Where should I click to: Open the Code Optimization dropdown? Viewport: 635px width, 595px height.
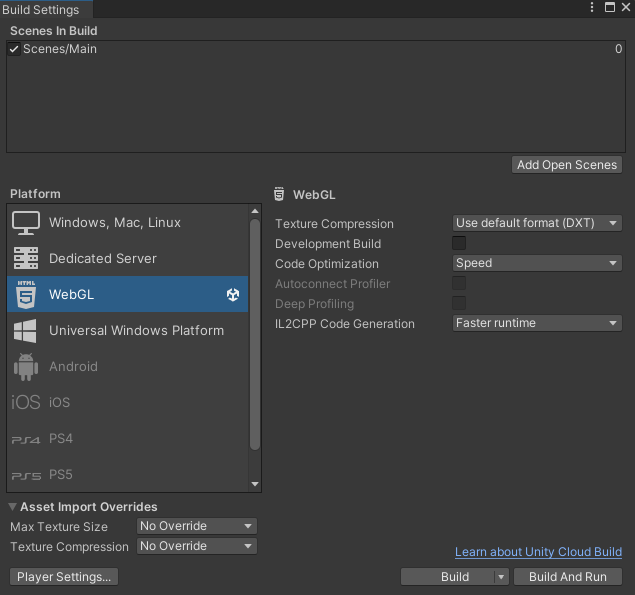(x=537, y=263)
